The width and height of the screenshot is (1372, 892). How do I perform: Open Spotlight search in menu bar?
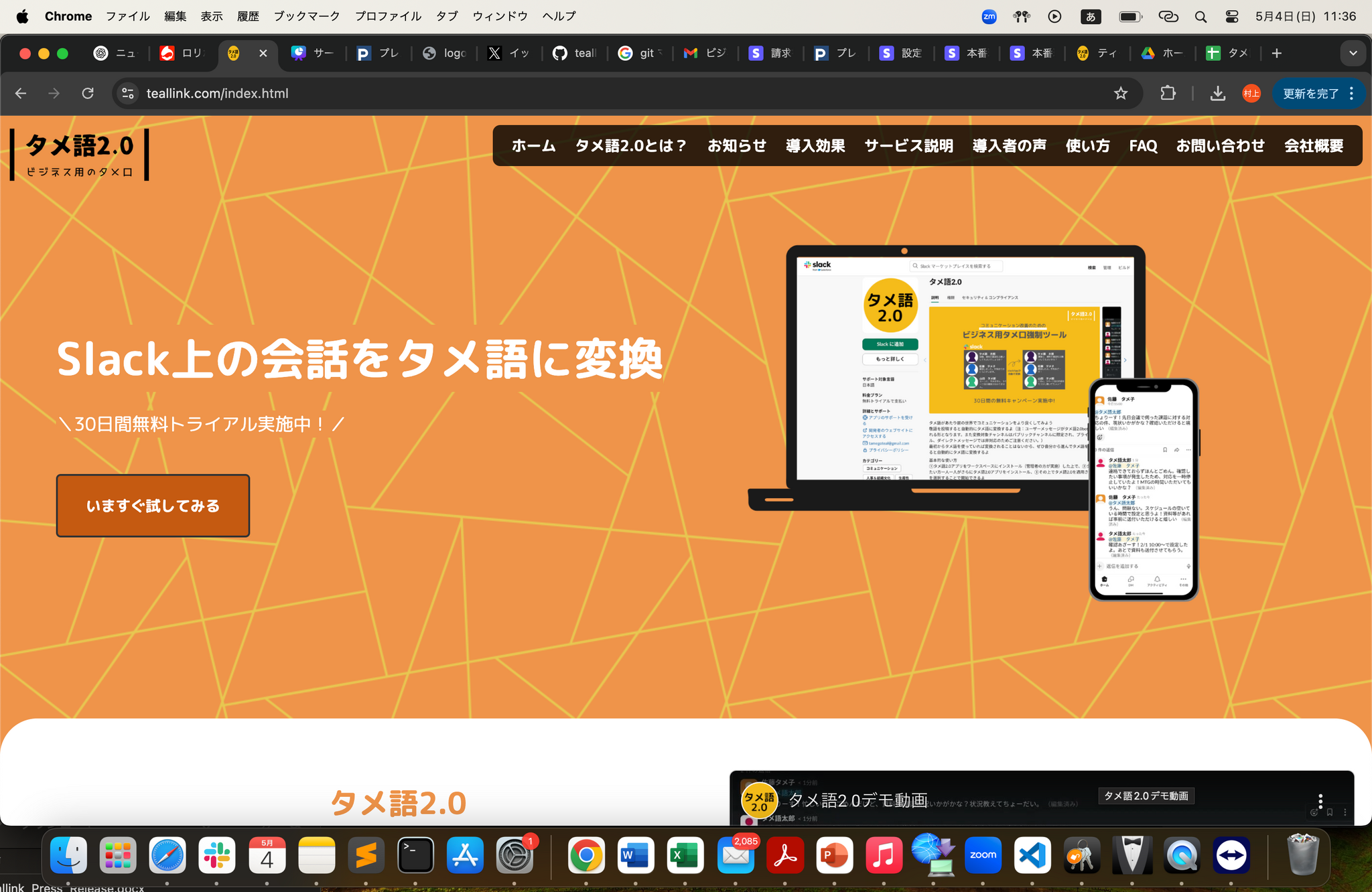pyautogui.click(x=1200, y=17)
